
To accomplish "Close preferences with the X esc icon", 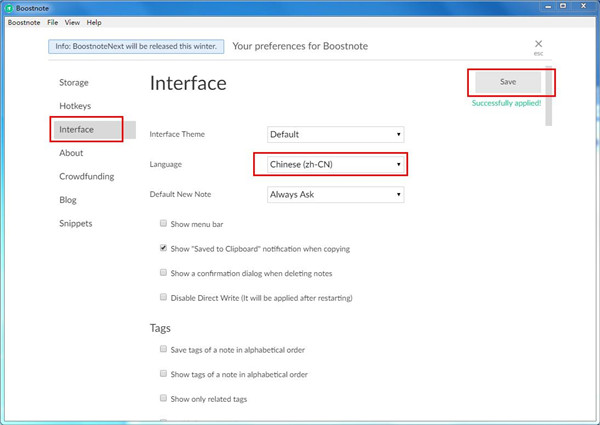I will (x=538, y=44).
